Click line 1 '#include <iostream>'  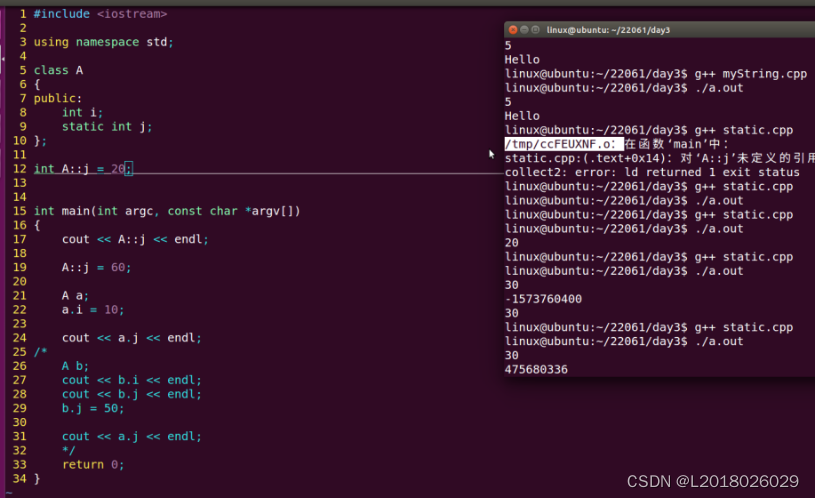coord(100,14)
